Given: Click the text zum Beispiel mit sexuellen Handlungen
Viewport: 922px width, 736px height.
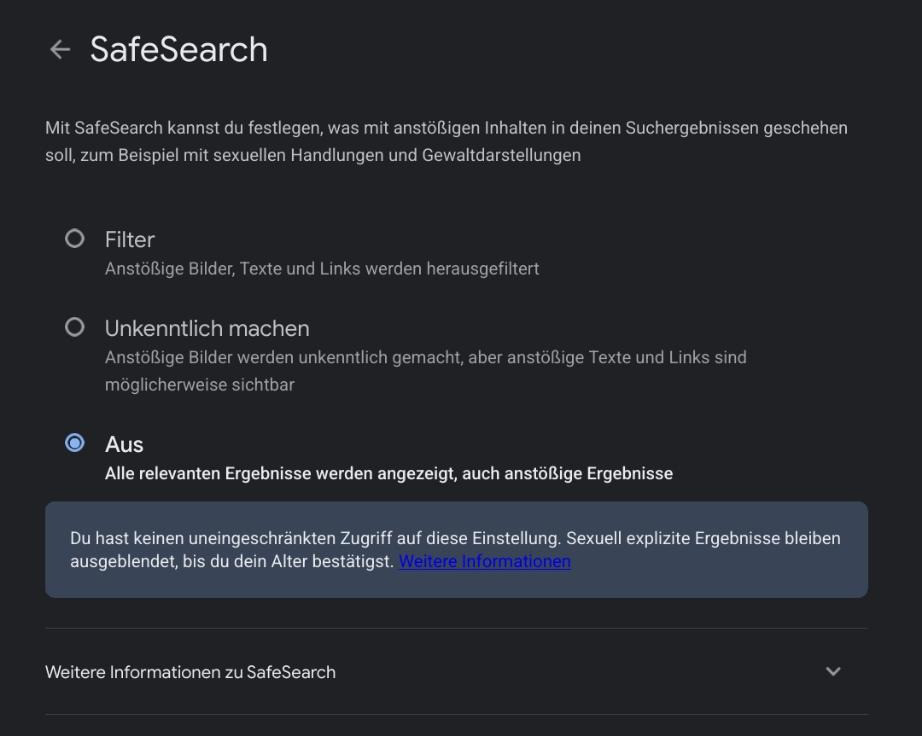Looking at the screenshot, I should pos(232,155).
